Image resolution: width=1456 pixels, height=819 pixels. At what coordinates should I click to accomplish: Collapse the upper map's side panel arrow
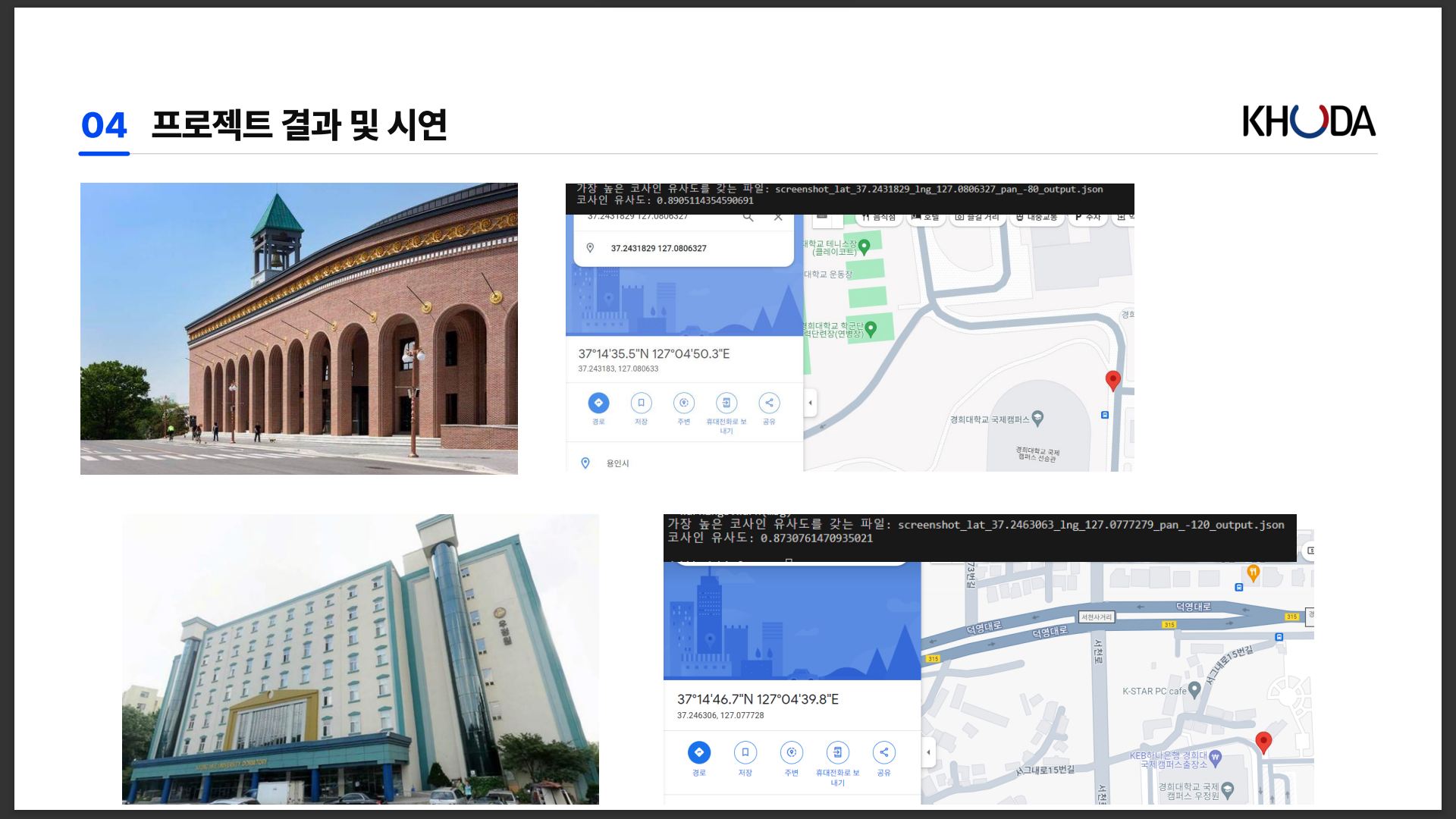[x=810, y=403]
